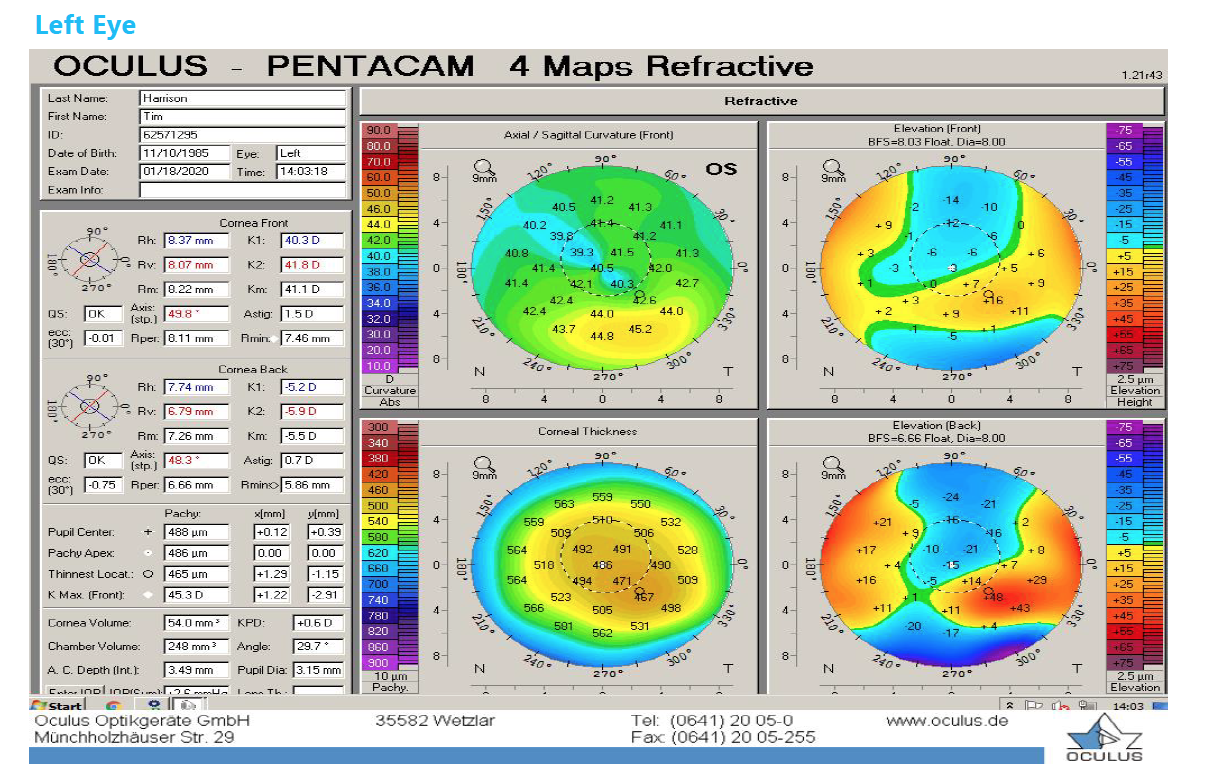Screen dimensions: 1210x774
Task: Click the 9mm magnifier on Elevation (Back) map
Action: pos(832,465)
